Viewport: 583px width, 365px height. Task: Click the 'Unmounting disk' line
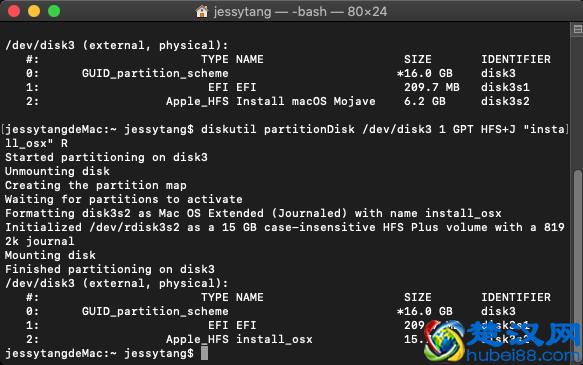coord(57,171)
